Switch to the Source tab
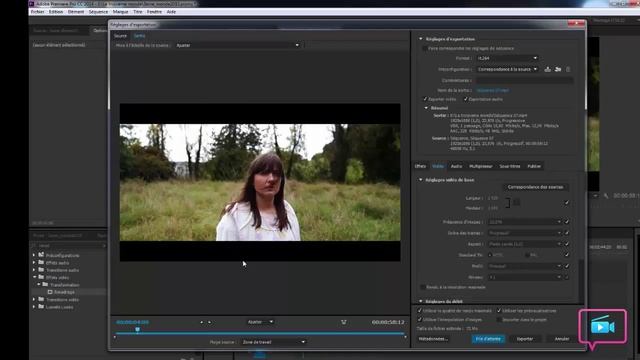 click(120, 36)
